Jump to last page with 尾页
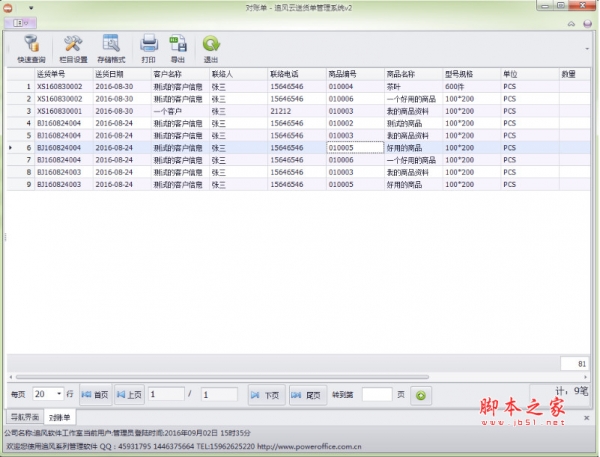Image resolution: width=600 pixels, height=457 pixels. 308,395
